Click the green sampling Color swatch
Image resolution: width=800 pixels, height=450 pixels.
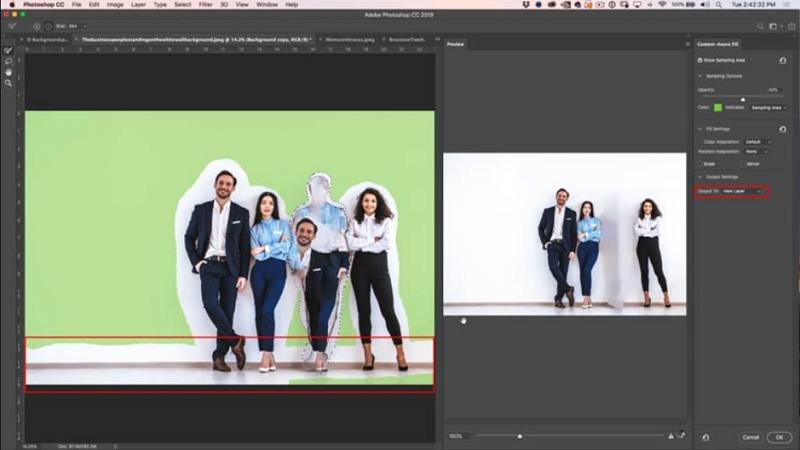[718, 108]
